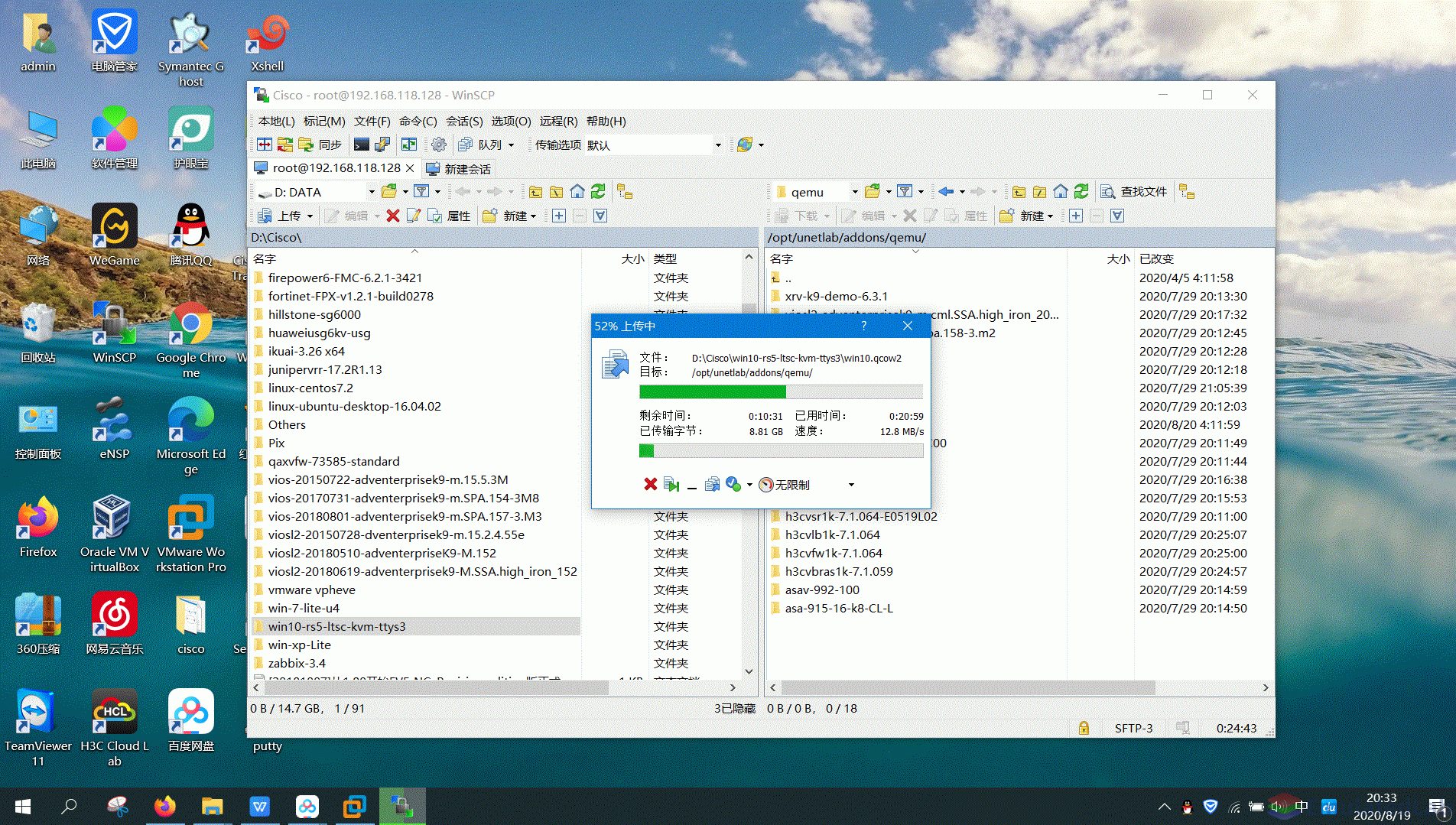This screenshot has width=1456, height=825.
Task: Toggle the local directory tree icon
Action: [x=625, y=192]
